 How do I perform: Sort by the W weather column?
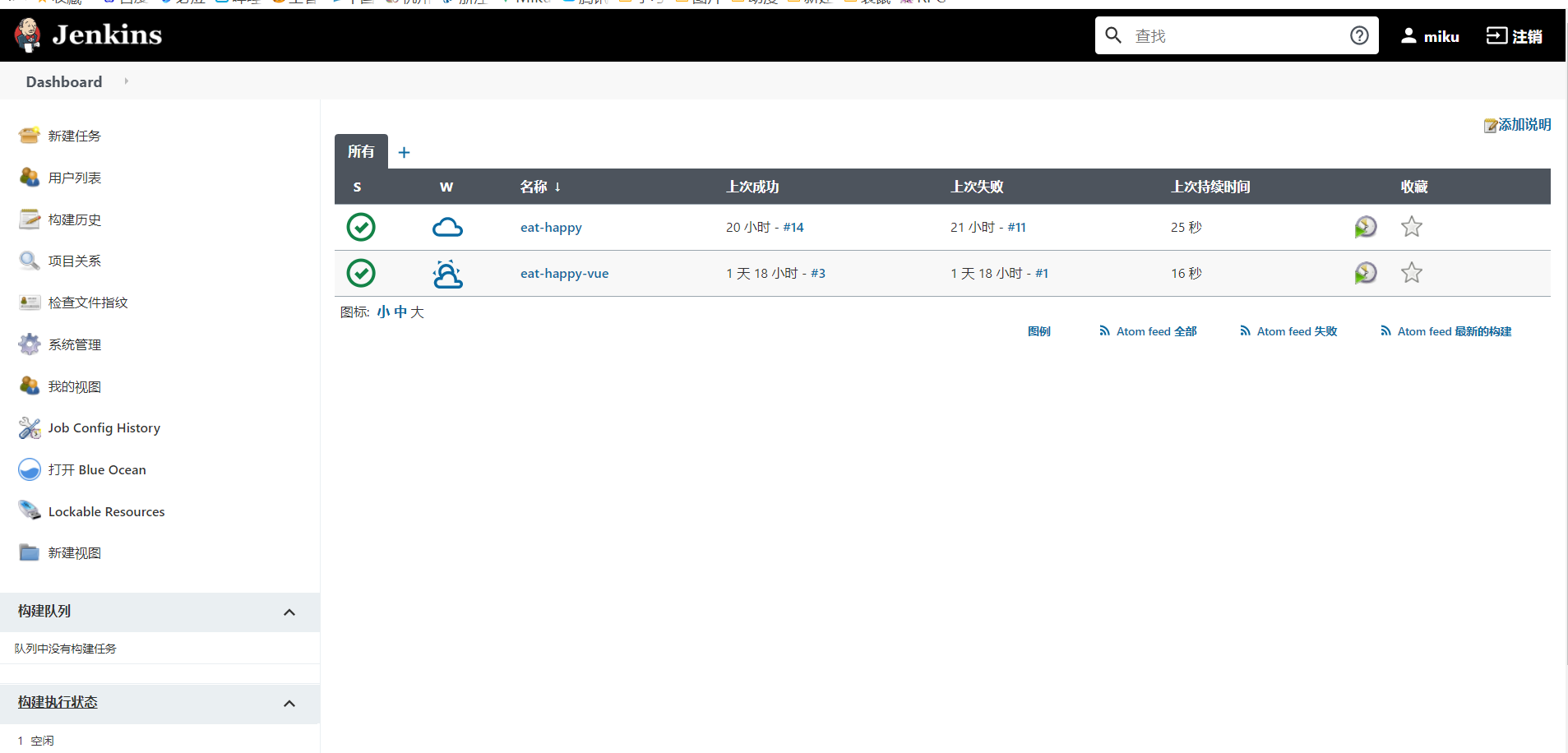[446, 187]
